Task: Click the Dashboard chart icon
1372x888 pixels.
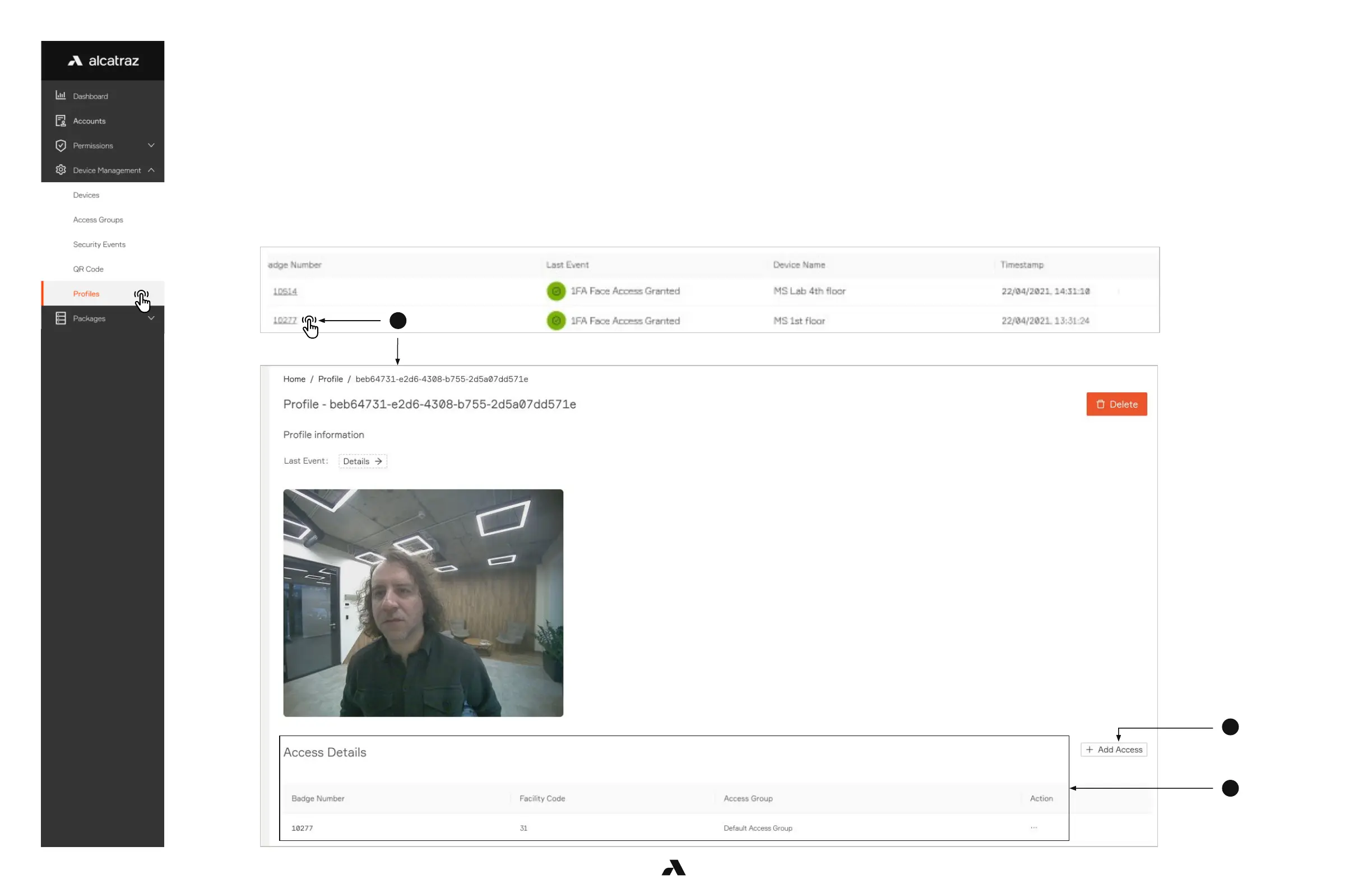Action: 61,96
